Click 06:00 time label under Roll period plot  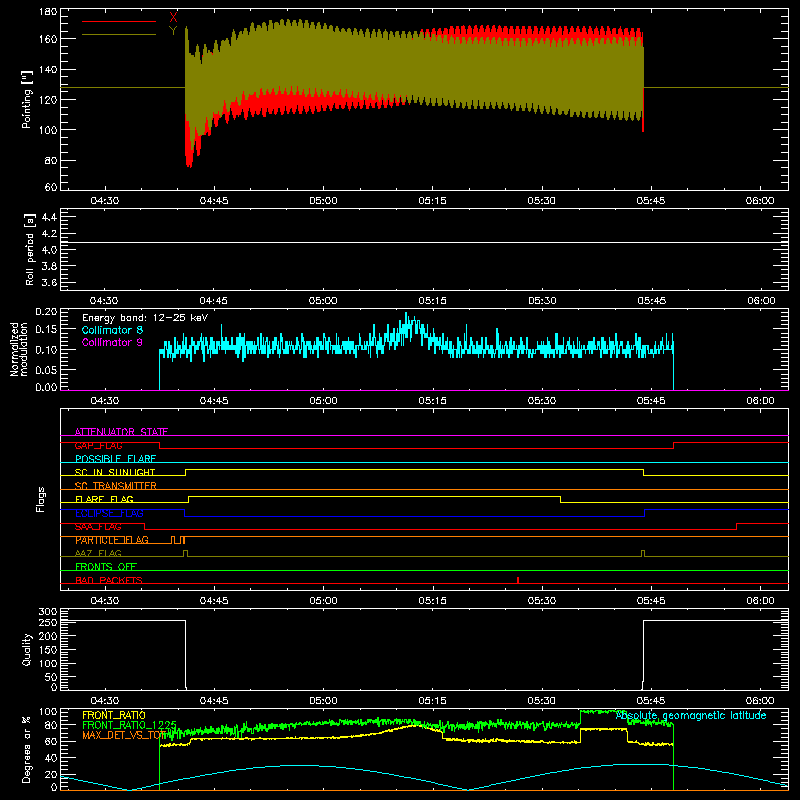[x=761, y=301]
